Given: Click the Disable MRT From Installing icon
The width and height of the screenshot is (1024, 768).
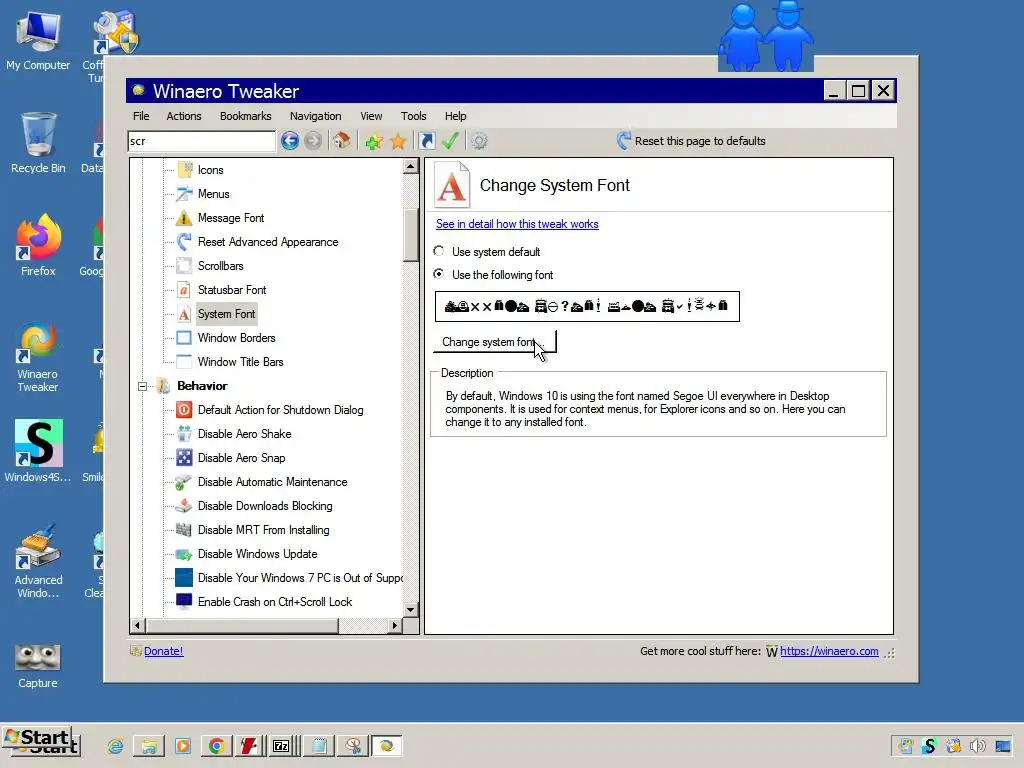Looking at the screenshot, I should [184, 530].
